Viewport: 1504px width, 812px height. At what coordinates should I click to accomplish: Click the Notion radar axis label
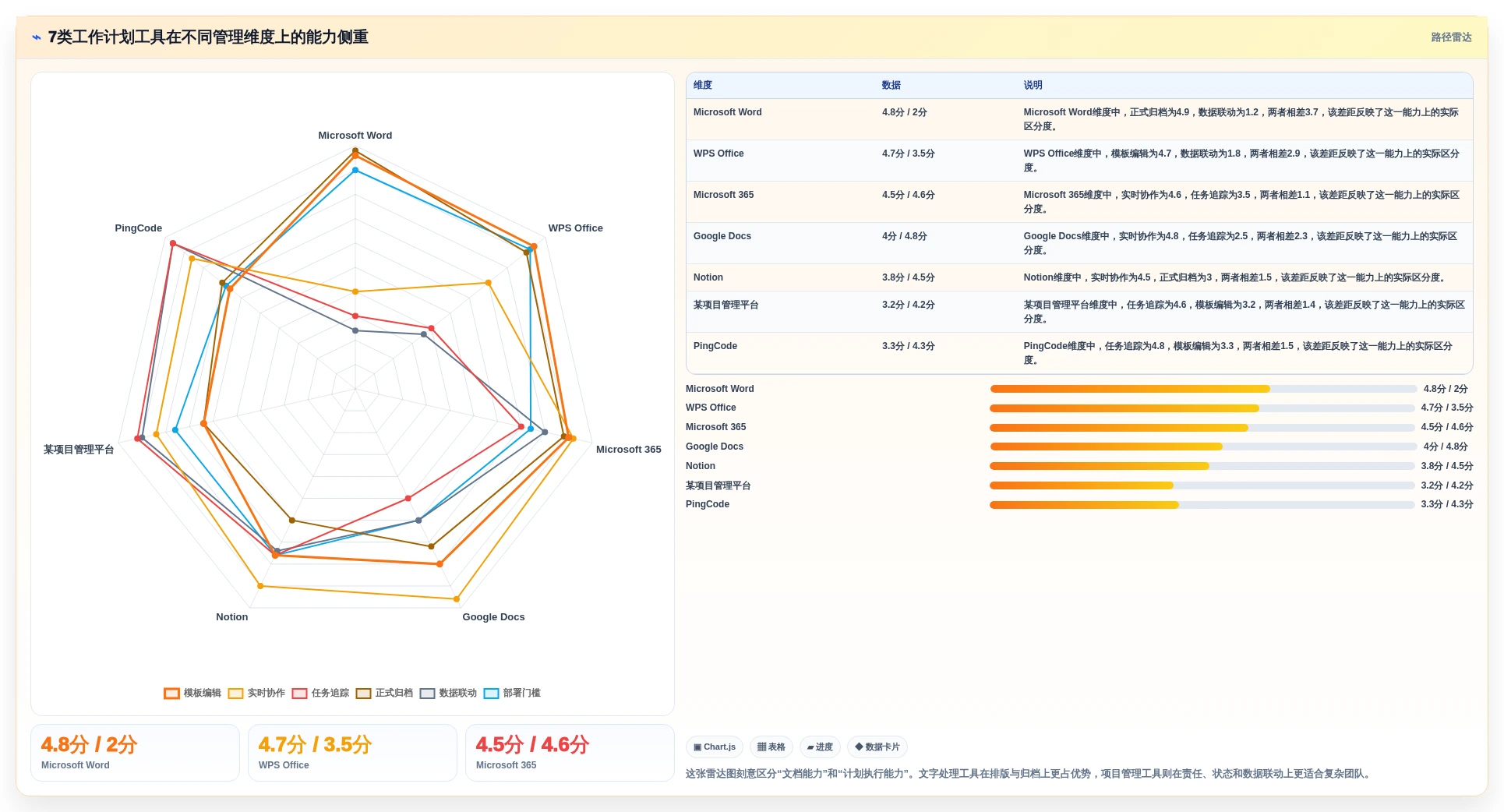232,617
